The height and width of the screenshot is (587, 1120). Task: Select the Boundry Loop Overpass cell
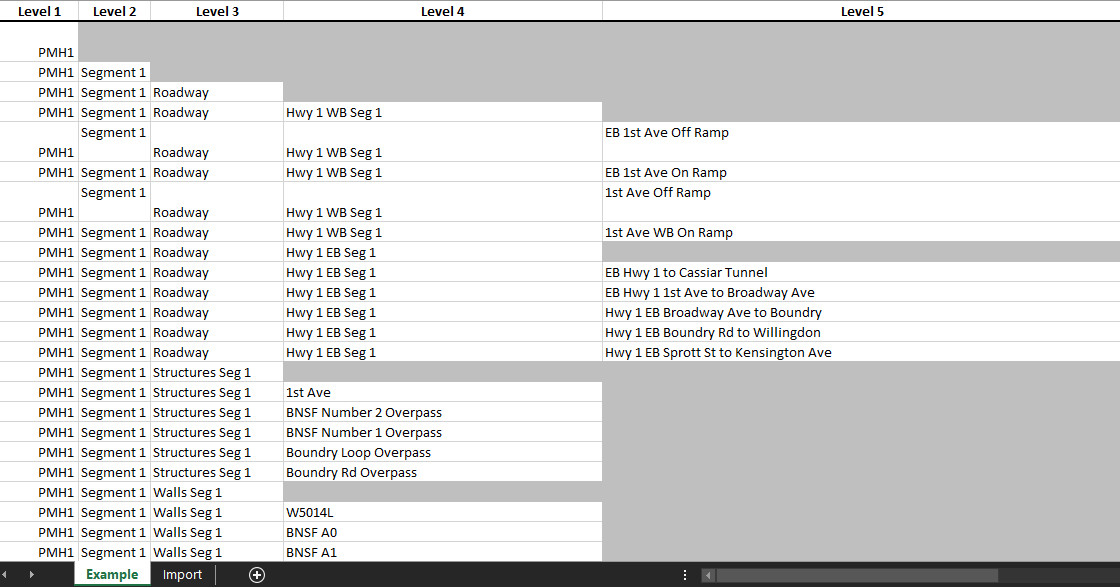[442, 452]
